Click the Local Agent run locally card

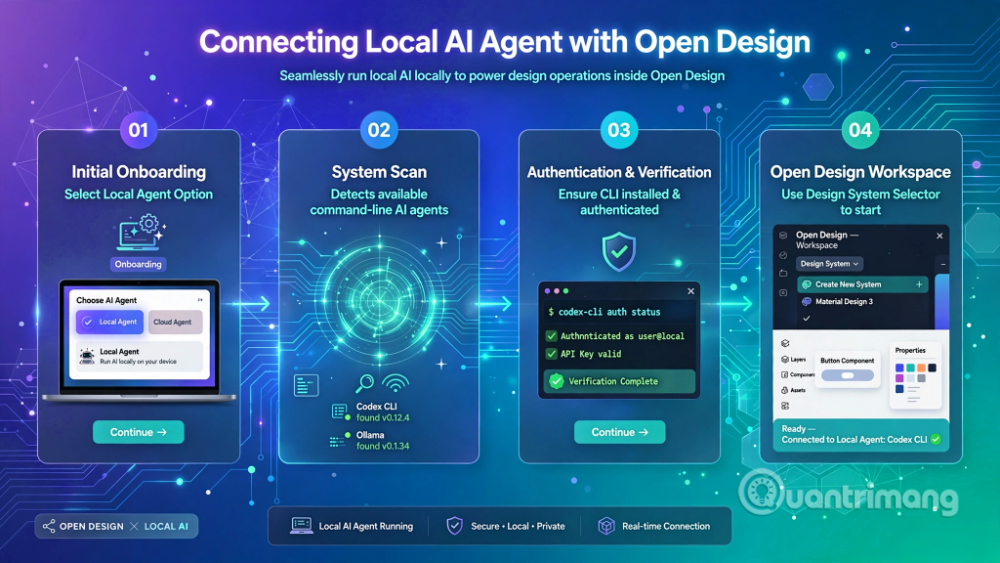click(139, 356)
